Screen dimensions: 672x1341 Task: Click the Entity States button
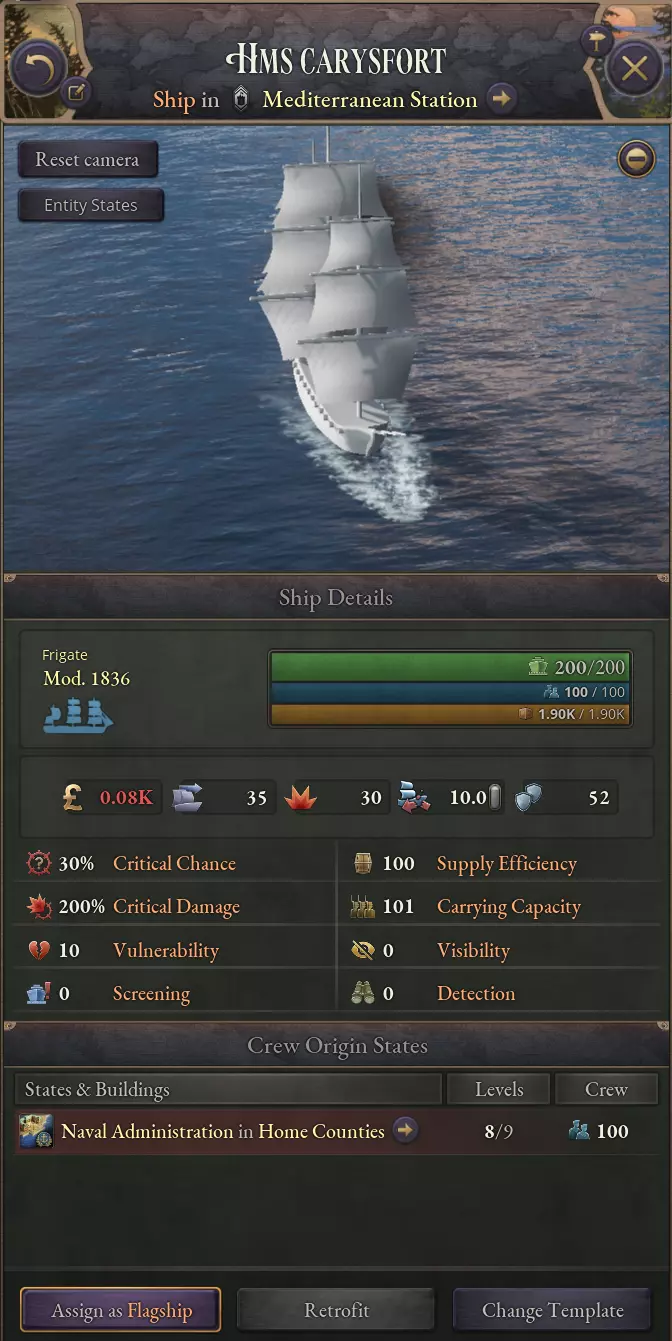click(91, 205)
